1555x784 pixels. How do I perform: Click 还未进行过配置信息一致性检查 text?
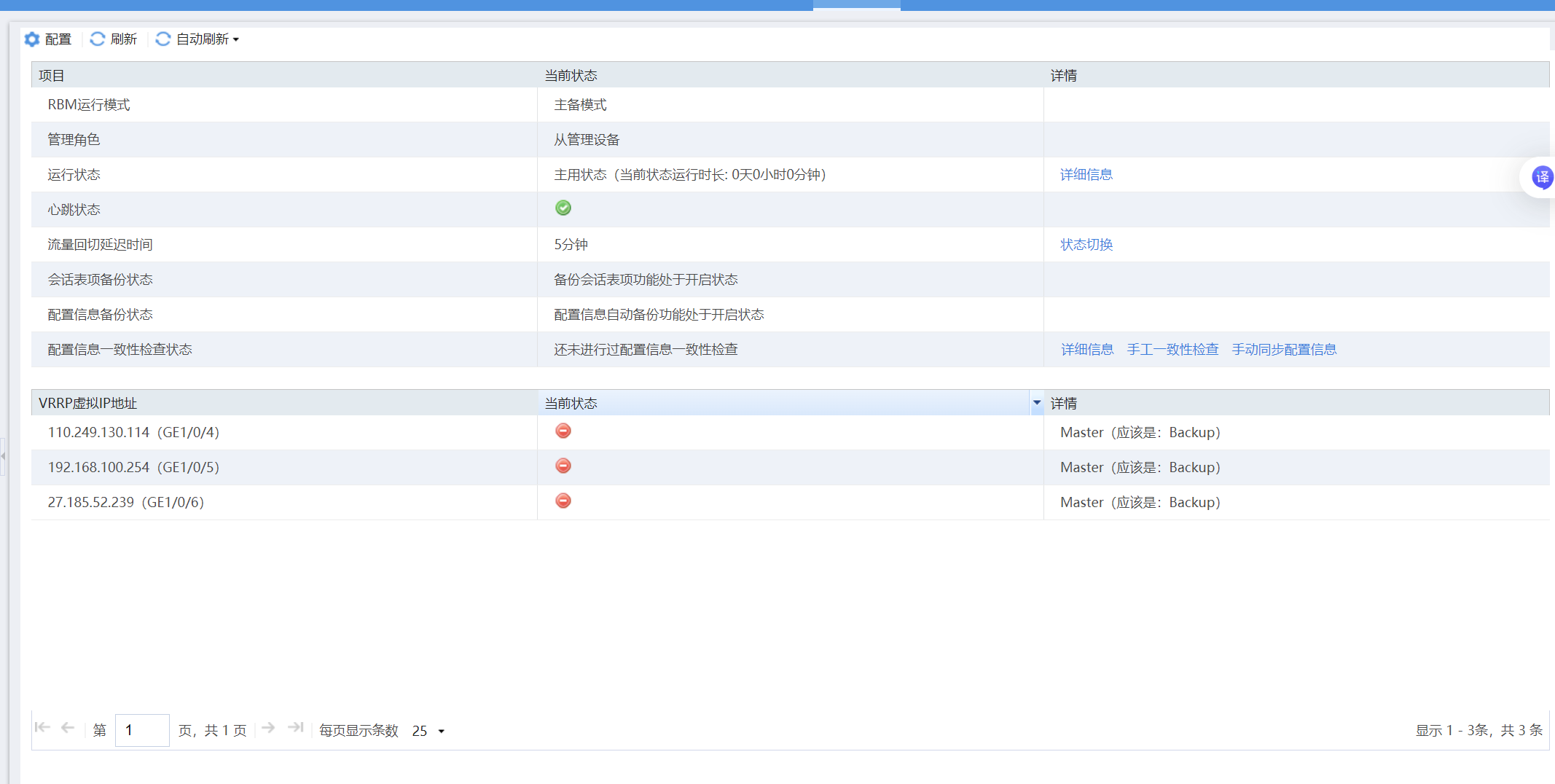click(x=646, y=350)
